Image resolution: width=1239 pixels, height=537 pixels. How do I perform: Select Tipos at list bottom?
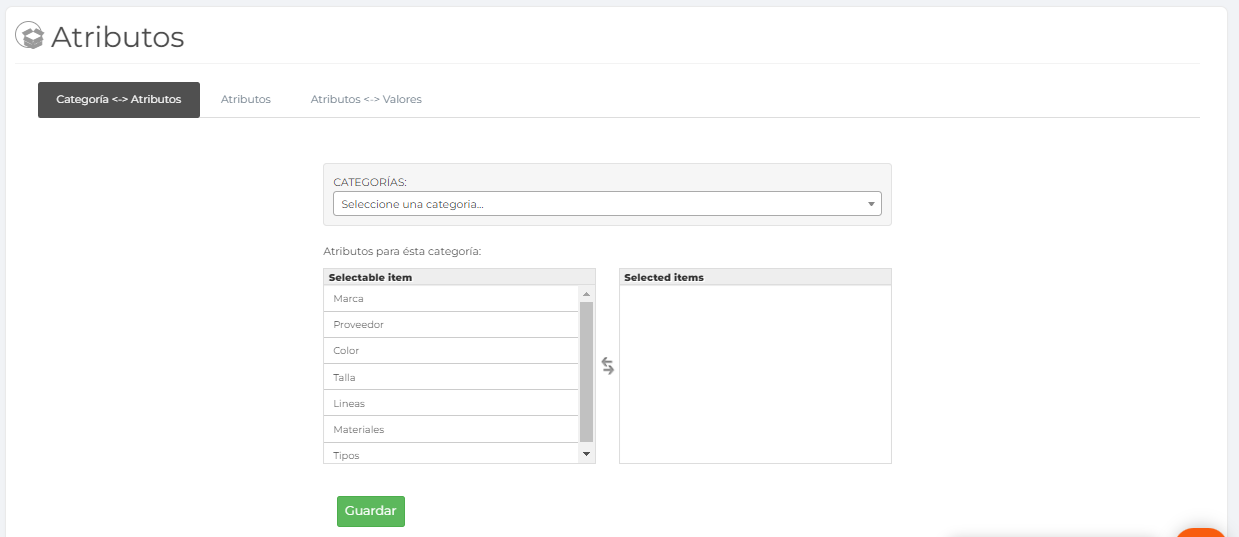tap(451, 455)
